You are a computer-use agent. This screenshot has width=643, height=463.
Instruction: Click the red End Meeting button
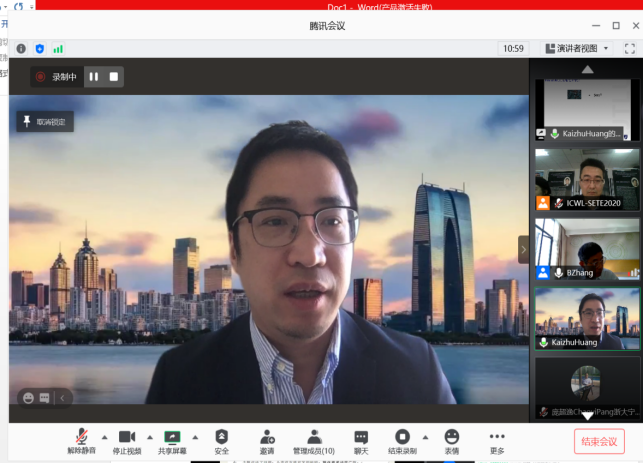(x=599, y=441)
